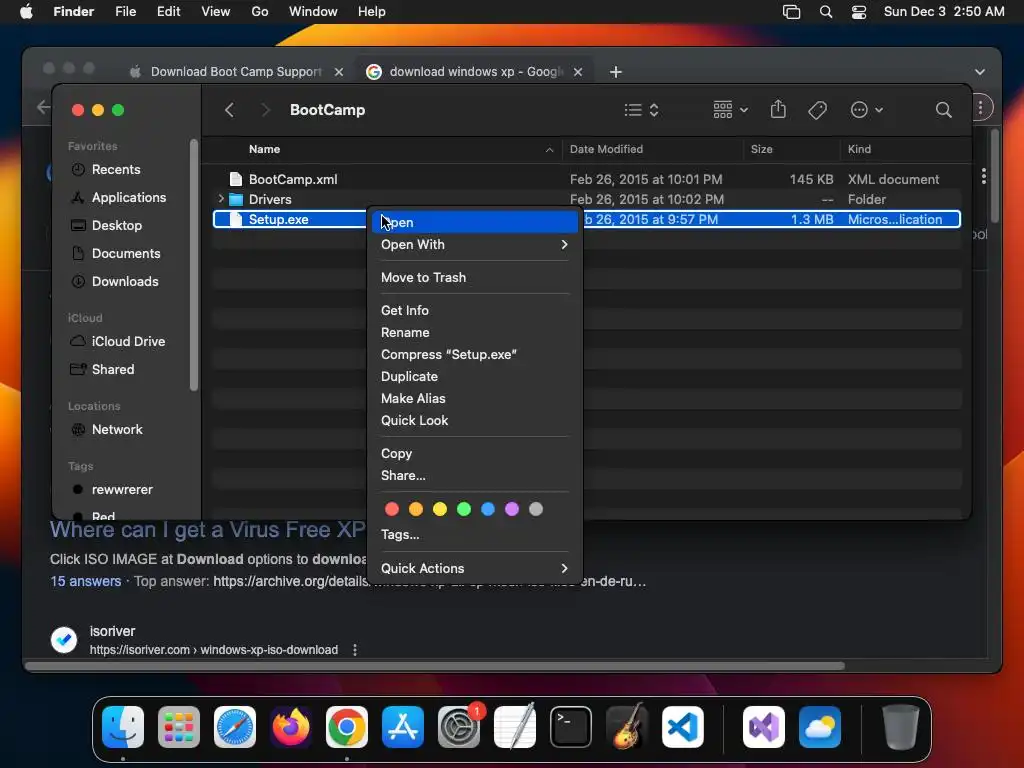The height and width of the screenshot is (768, 1024).
Task: Open the 15 answers link
Action: (x=86, y=581)
